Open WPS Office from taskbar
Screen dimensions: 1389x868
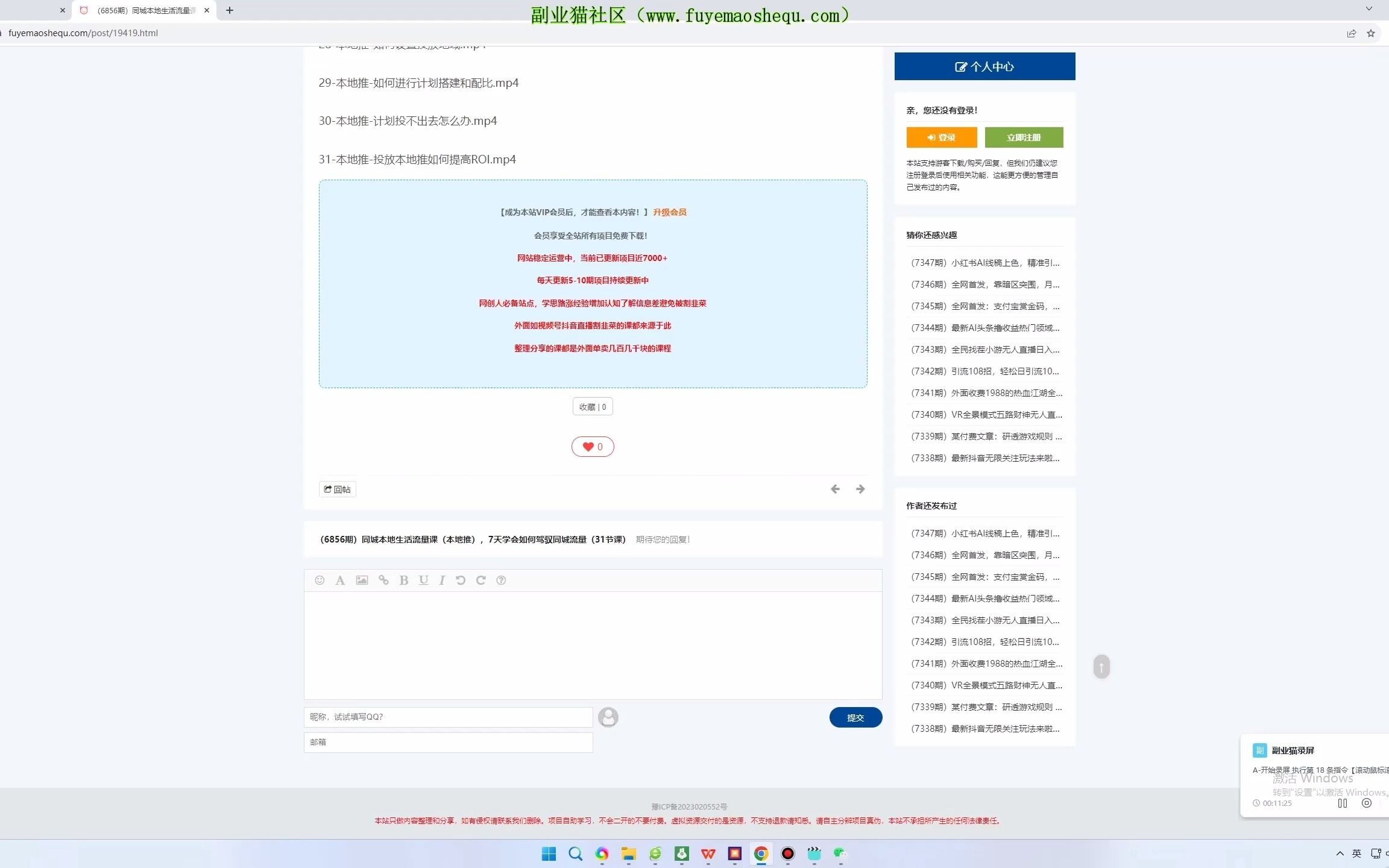click(708, 854)
